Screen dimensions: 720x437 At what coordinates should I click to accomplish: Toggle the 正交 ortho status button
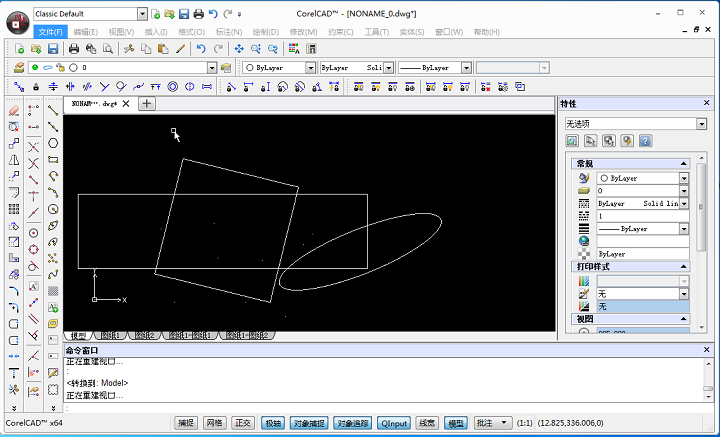click(243, 423)
